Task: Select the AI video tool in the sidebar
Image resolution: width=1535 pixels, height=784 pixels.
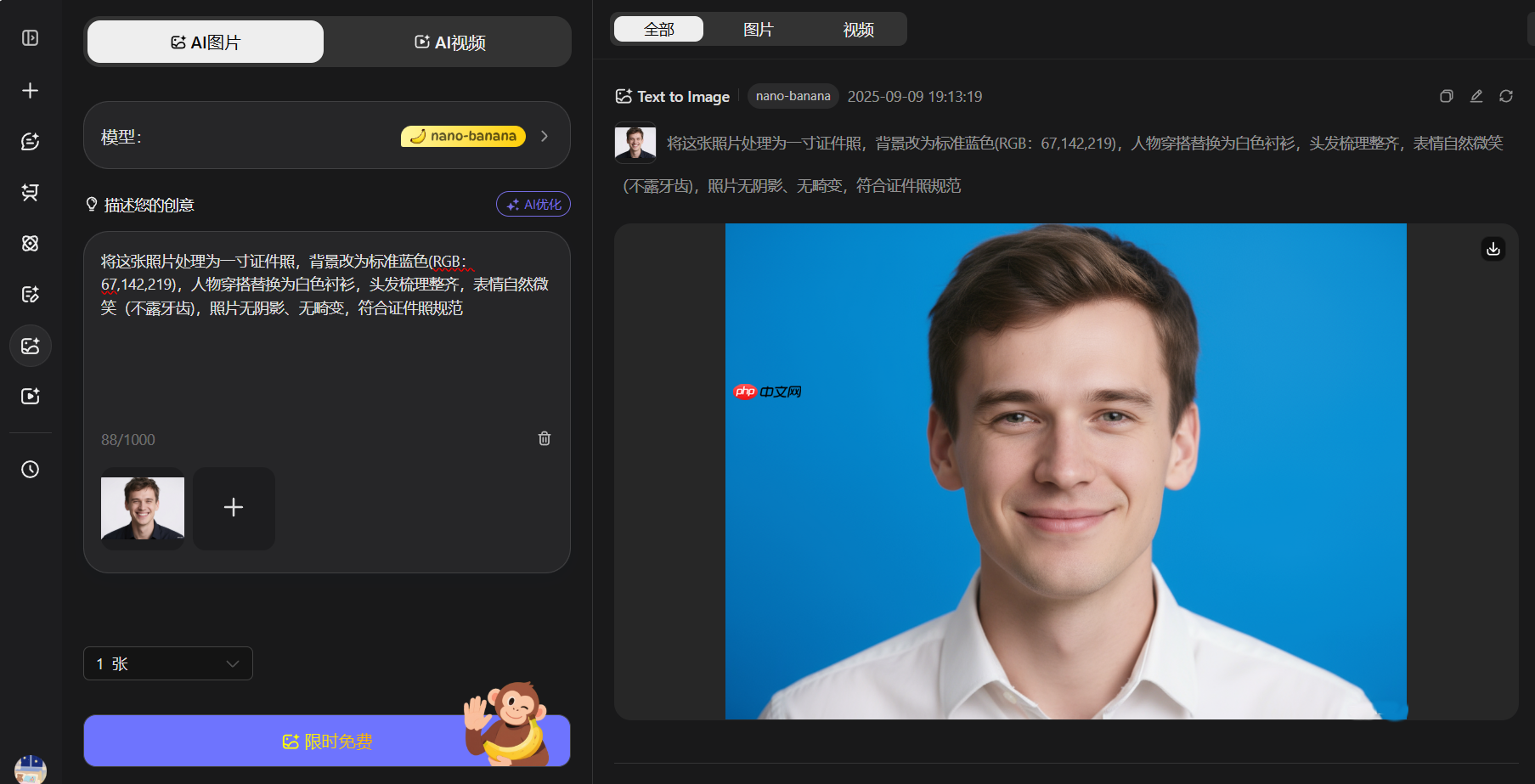Action: [x=31, y=396]
